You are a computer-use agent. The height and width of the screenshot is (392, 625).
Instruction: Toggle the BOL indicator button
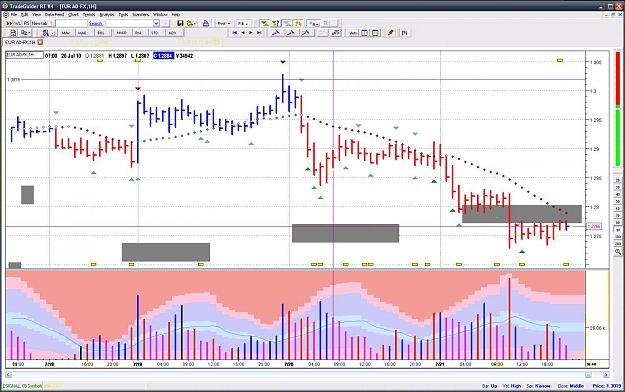[x=101, y=33]
